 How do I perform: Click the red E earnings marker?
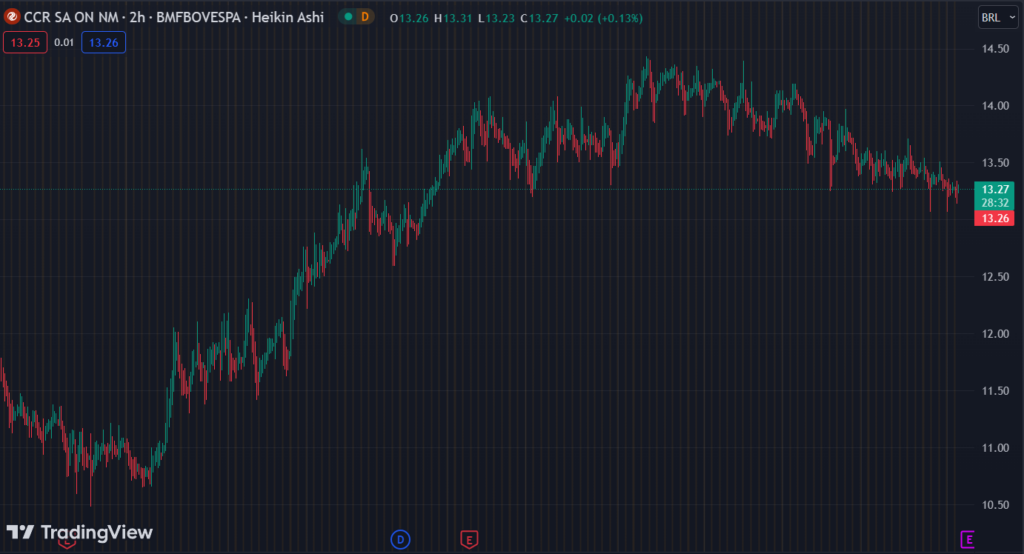pos(469,540)
